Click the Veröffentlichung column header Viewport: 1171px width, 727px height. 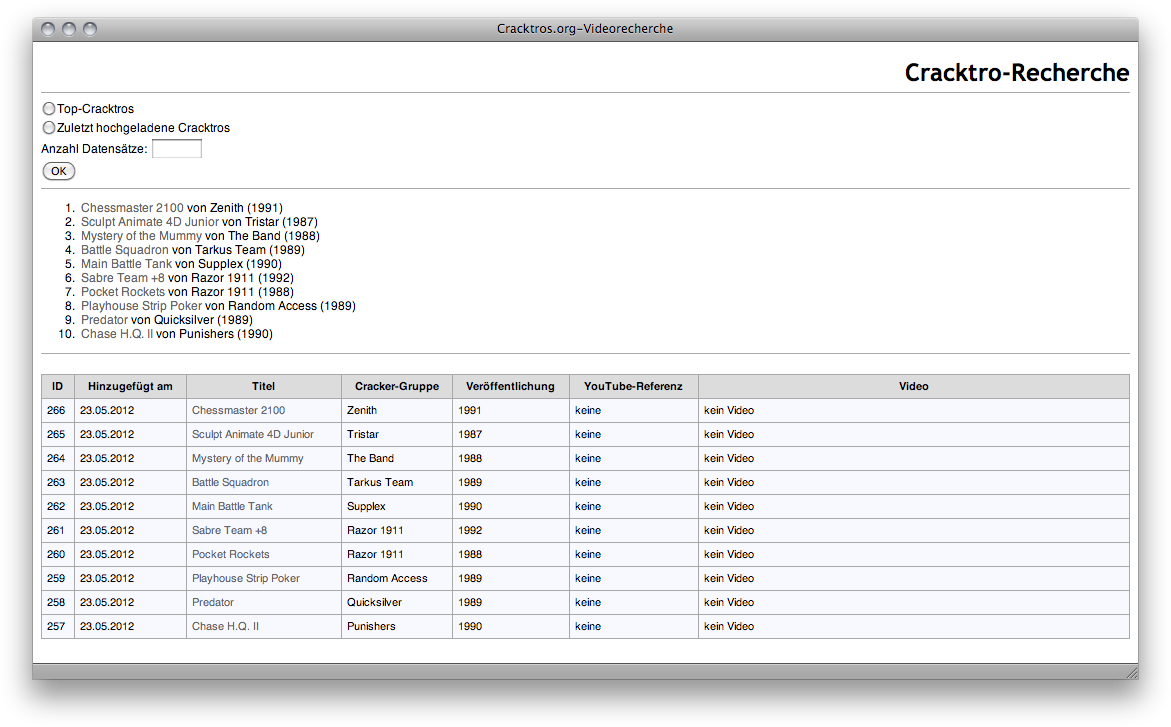[510, 386]
